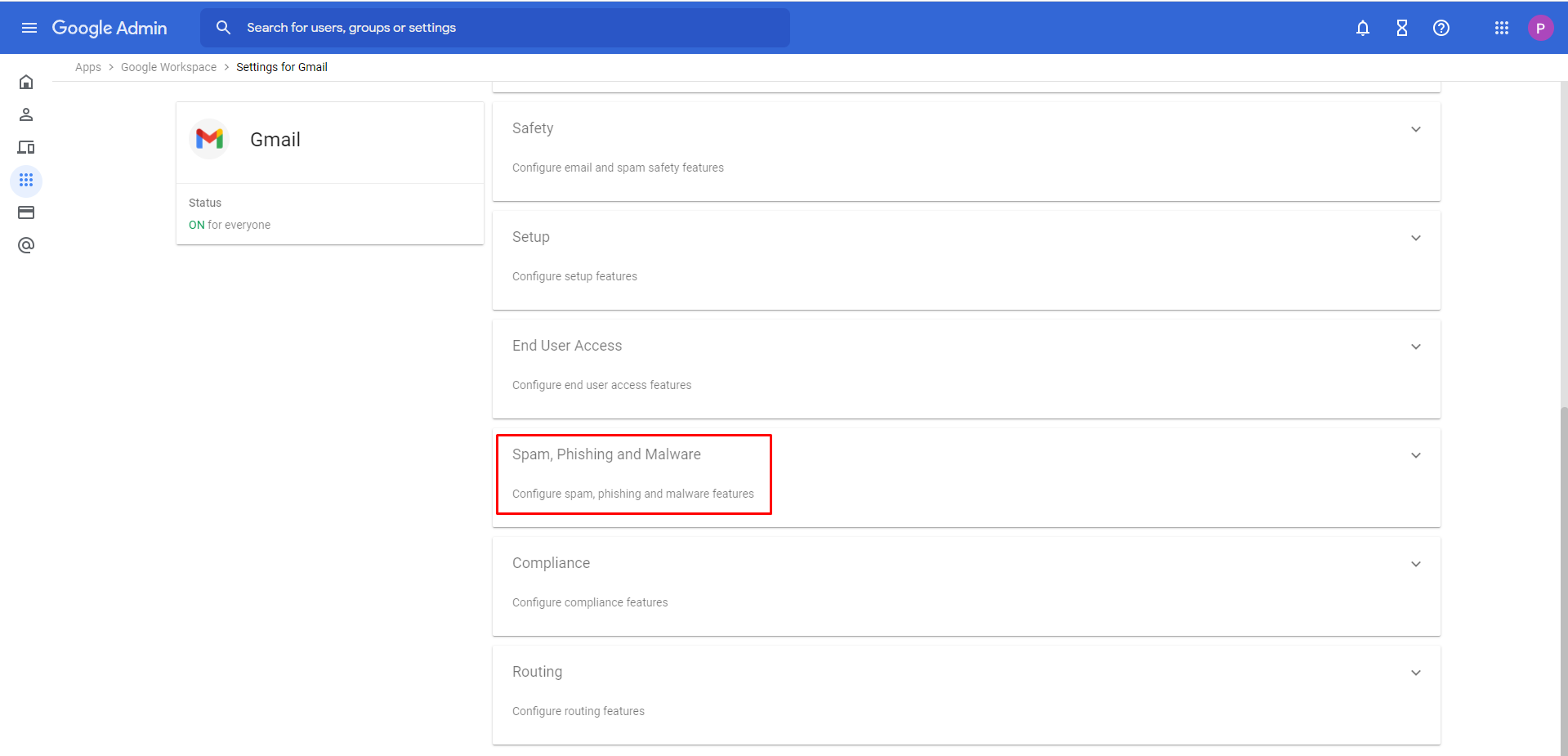Expand the Safety section chevron

pyautogui.click(x=1416, y=129)
